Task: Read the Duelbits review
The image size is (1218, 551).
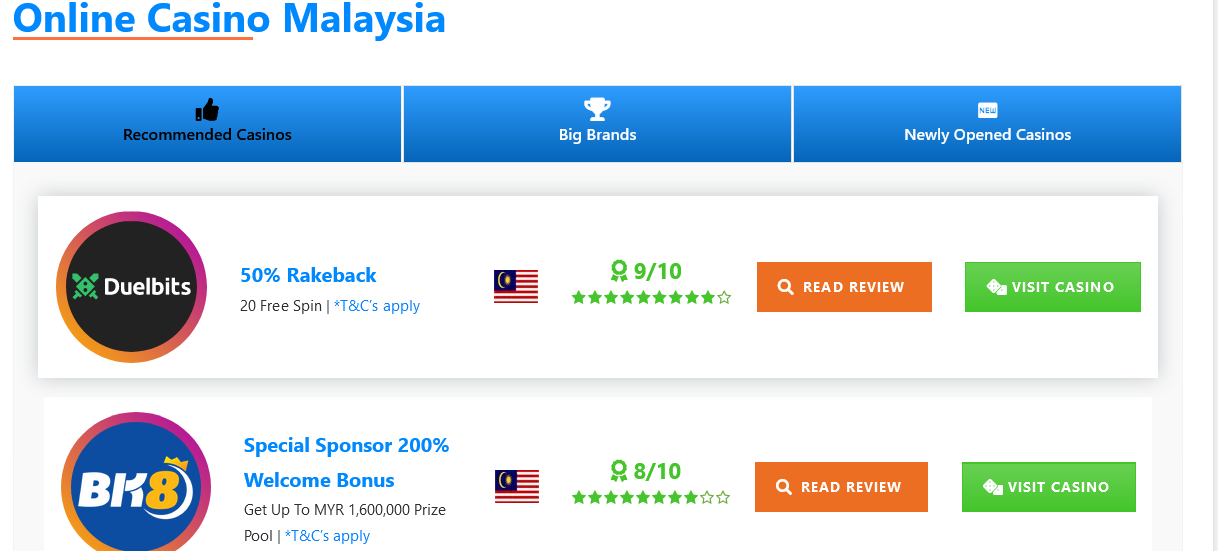Action: [x=844, y=287]
